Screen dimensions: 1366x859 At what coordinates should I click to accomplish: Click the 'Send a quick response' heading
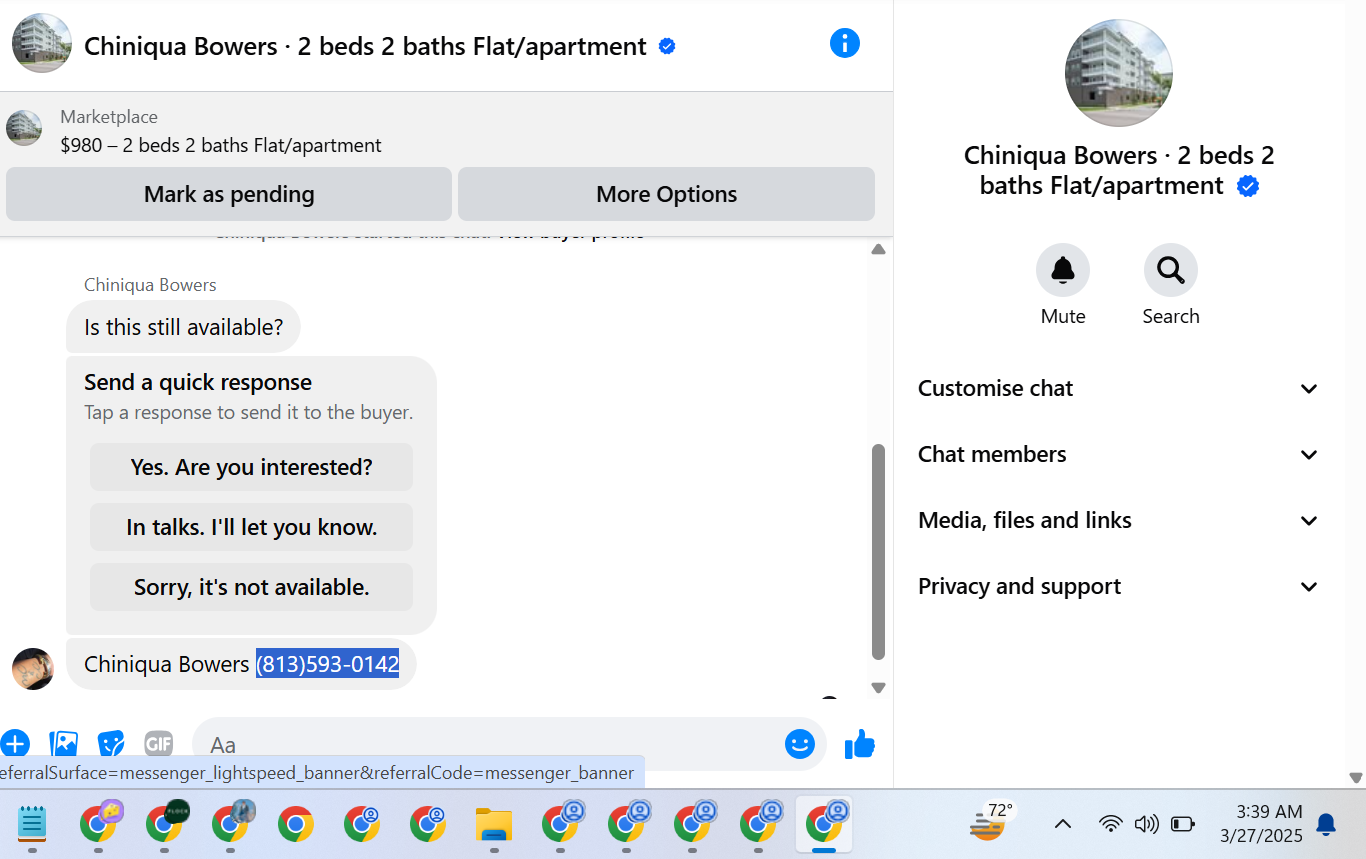click(198, 382)
